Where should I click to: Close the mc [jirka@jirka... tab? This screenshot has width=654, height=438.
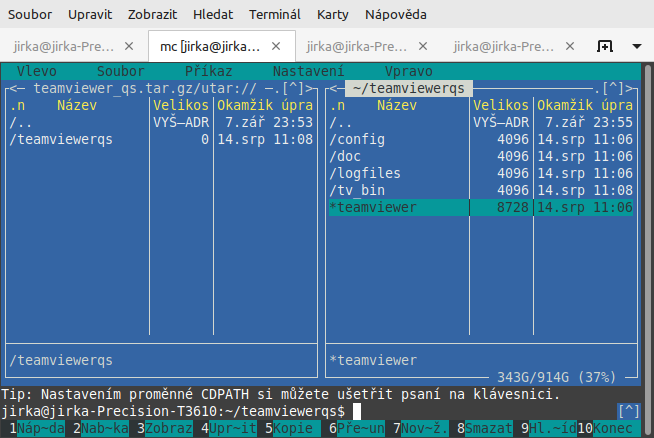[x=276, y=46]
